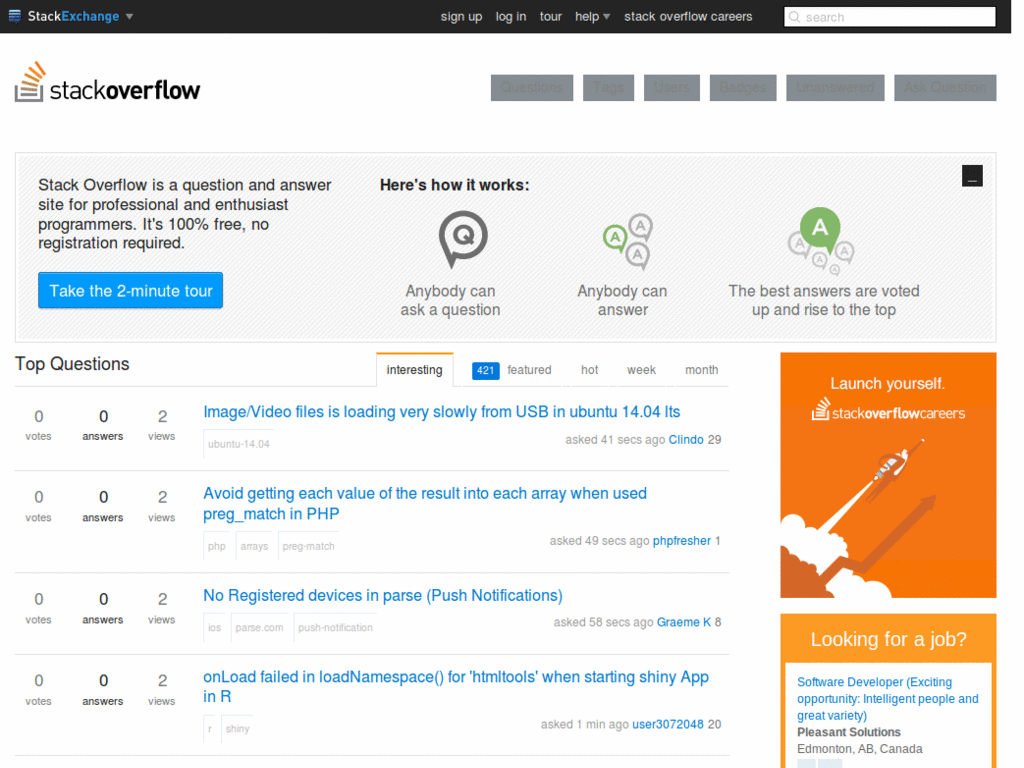Open the parse Push Notifications question

click(x=383, y=596)
